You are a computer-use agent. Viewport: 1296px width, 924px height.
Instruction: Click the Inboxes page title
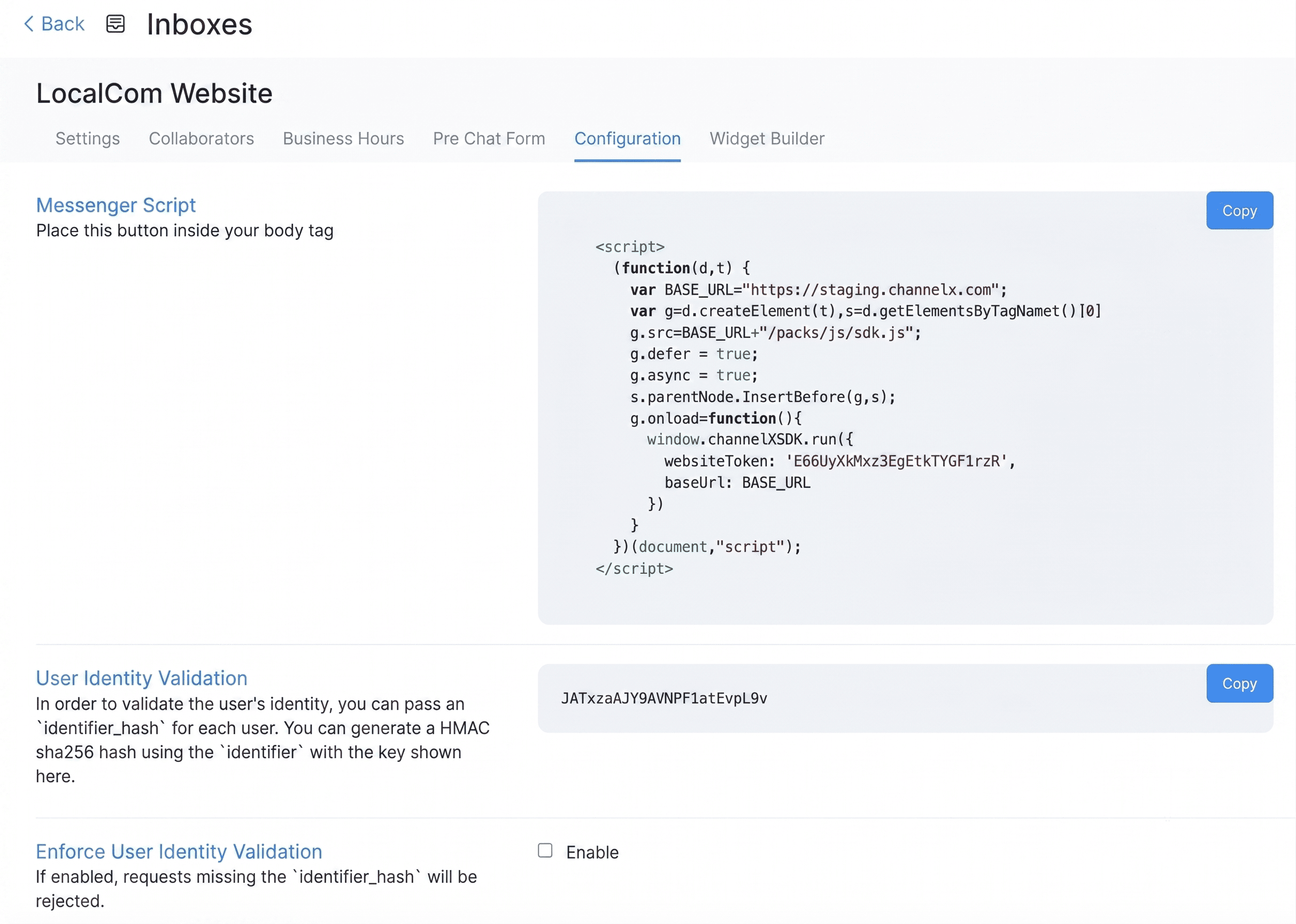click(199, 24)
